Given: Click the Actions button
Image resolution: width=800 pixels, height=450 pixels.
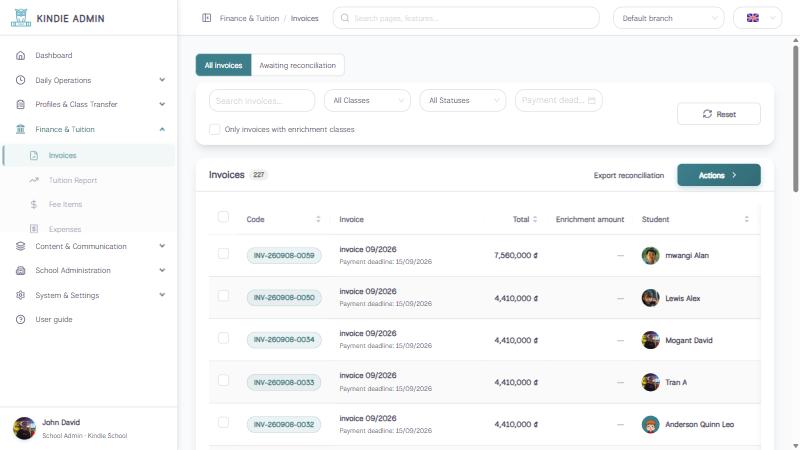Looking at the screenshot, I should point(719,175).
